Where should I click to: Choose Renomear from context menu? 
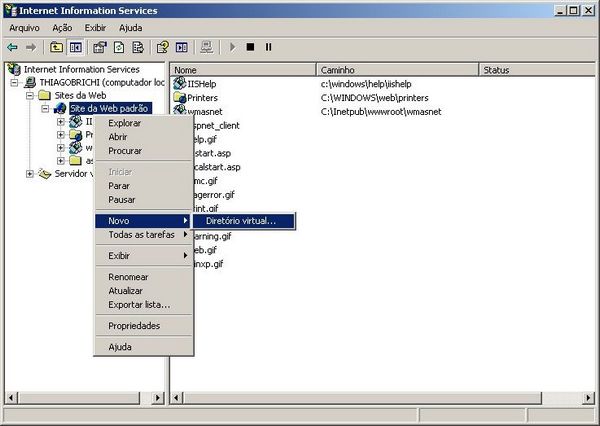click(143, 277)
